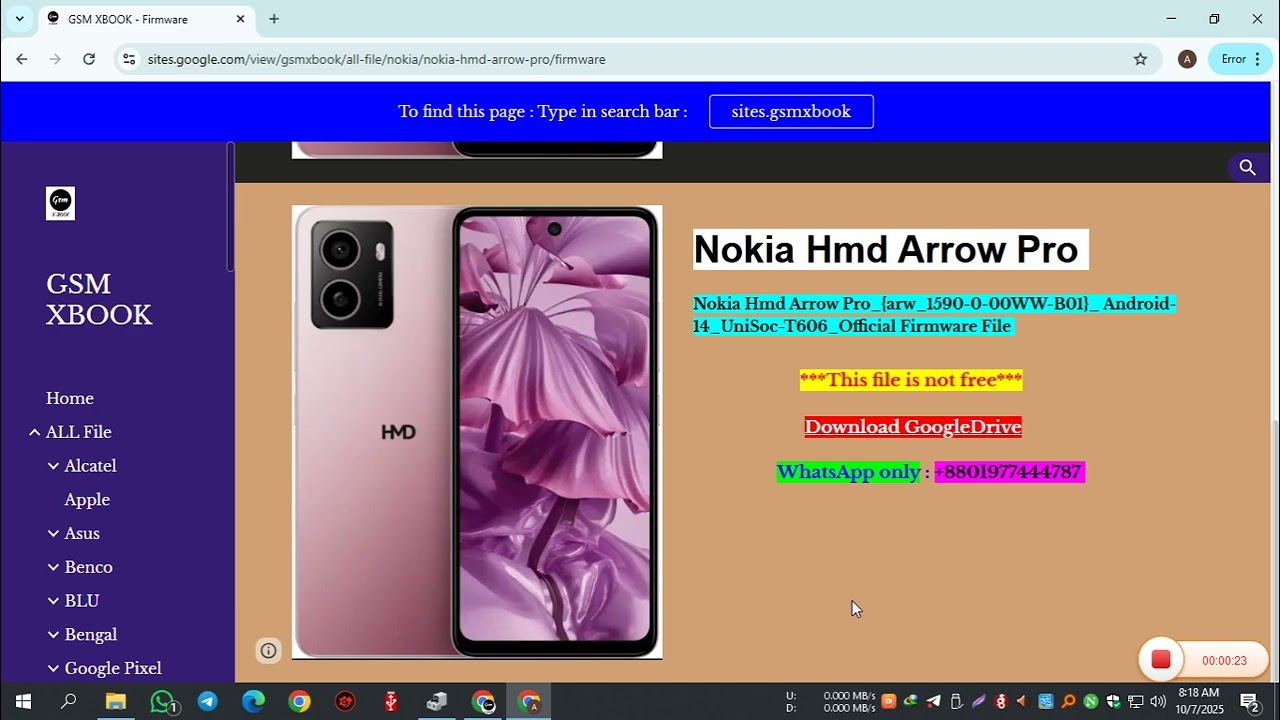This screenshot has width=1280, height=720.
Task: Click the sites.gsmxbook button
Action: [x=791, y=111]
